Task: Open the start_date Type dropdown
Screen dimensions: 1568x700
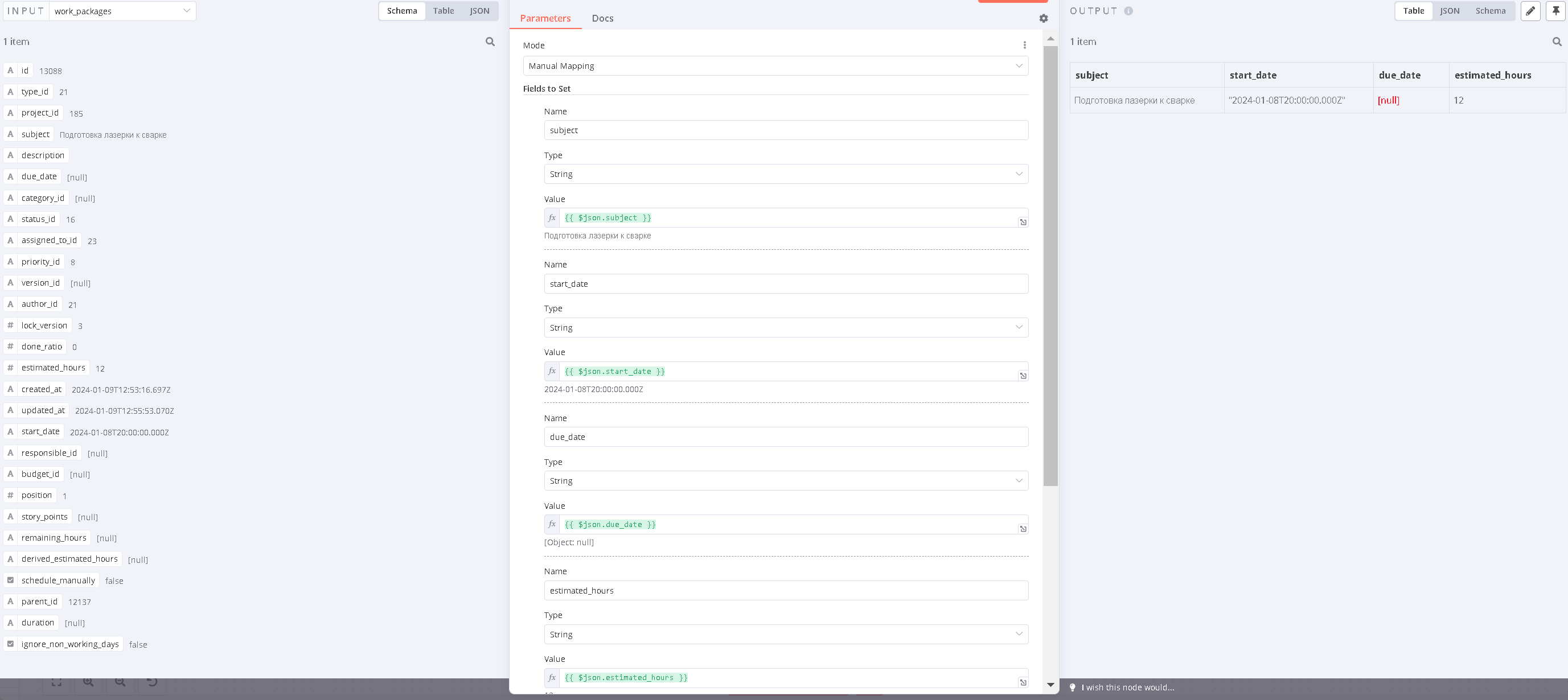Action: point(785,327)
